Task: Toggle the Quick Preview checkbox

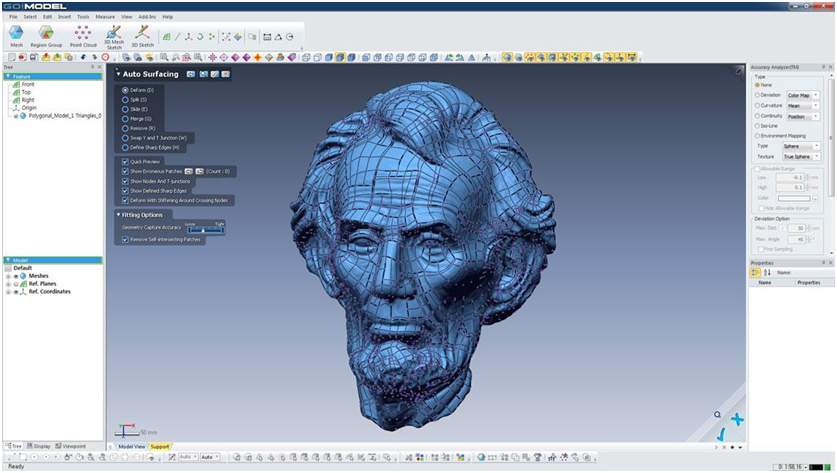Action: click(125, 162)
